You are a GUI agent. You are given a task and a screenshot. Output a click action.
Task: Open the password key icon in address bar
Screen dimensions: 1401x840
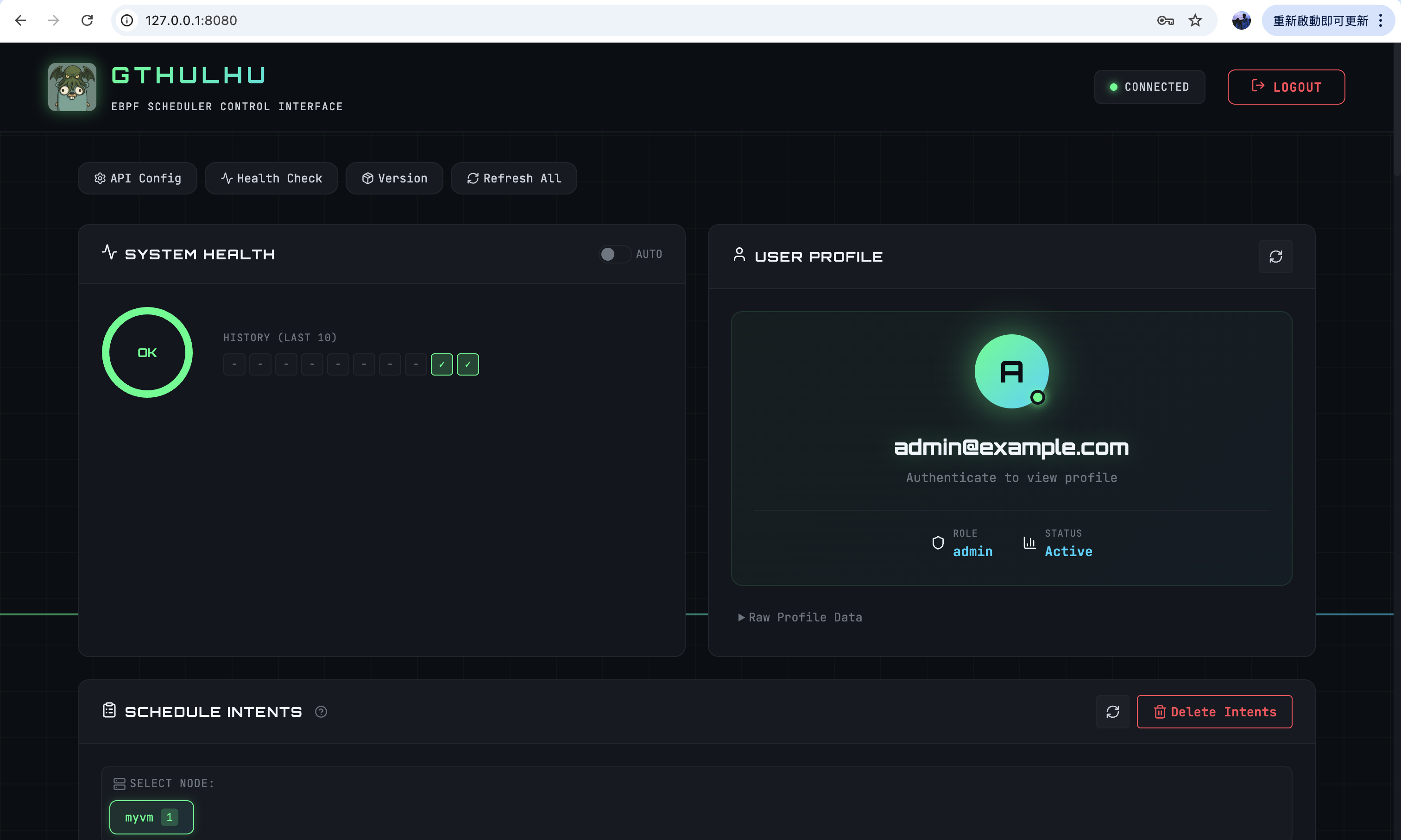[1165, 21]
